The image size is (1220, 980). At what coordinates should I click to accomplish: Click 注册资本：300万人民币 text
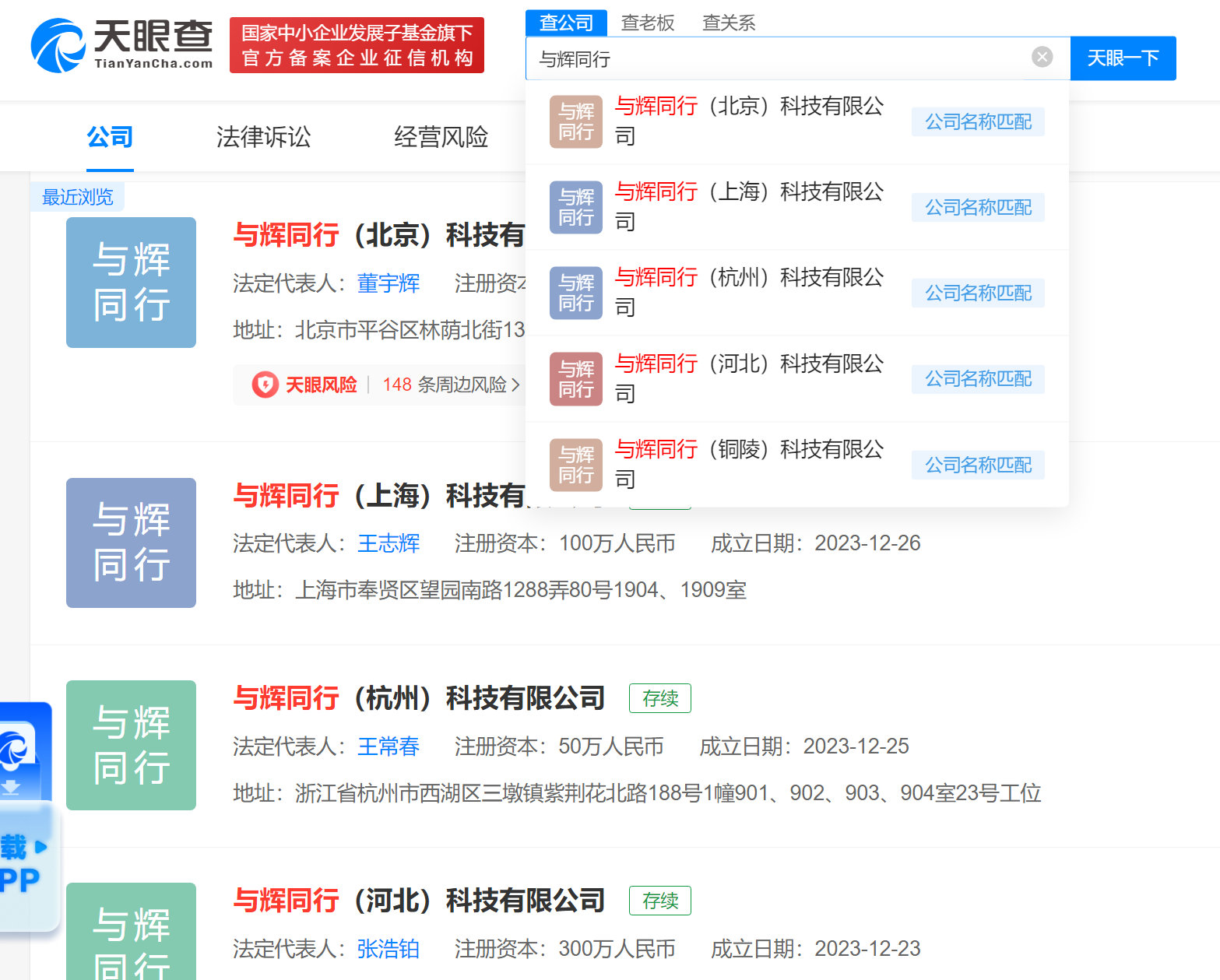565,949
